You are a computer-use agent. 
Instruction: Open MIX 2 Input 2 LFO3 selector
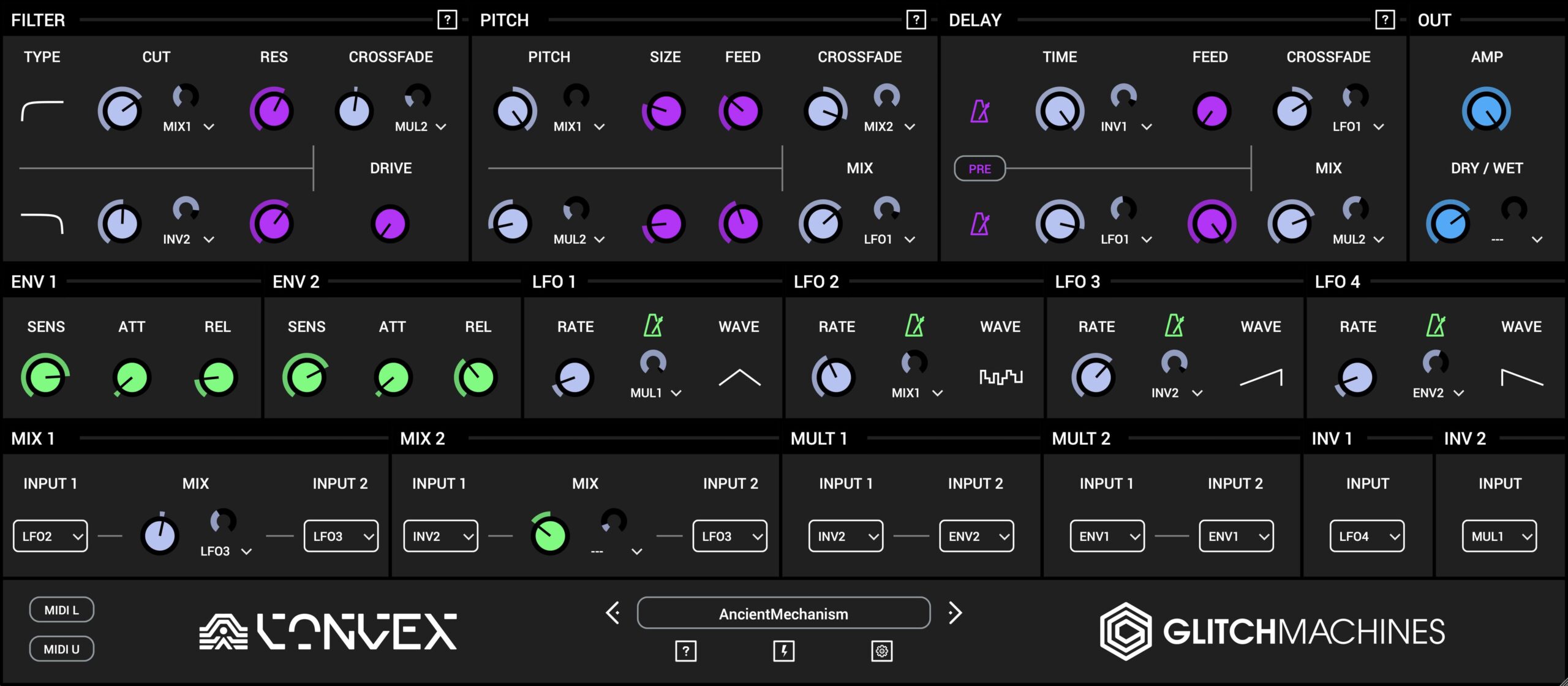coord(730,537)
